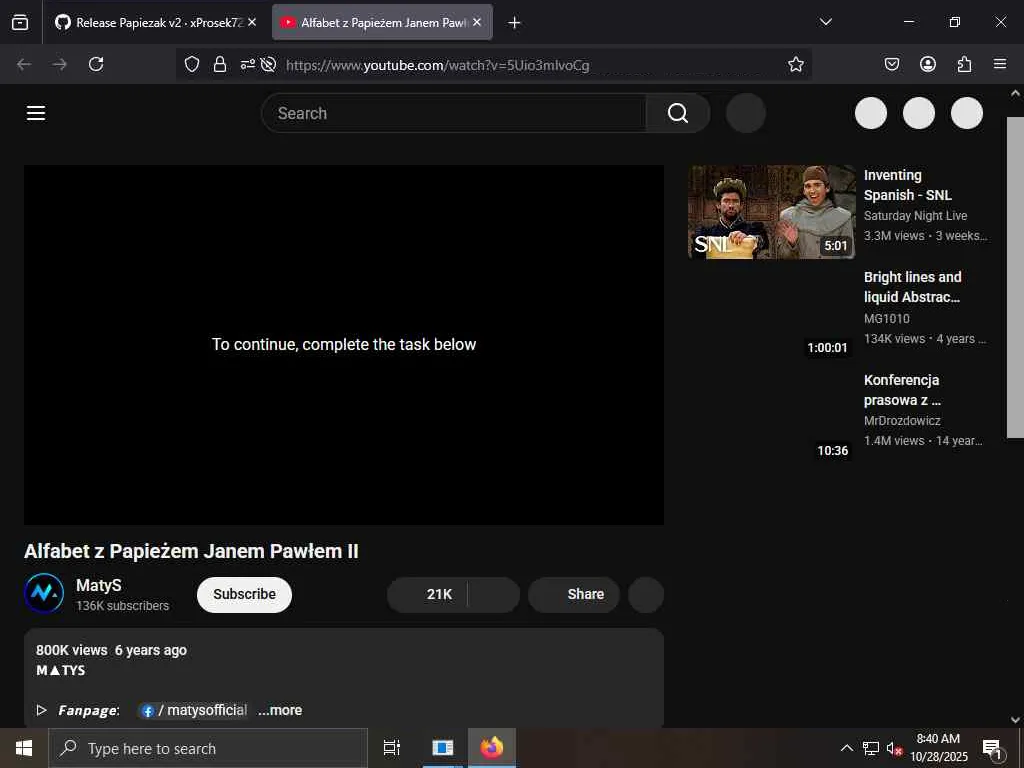
Task: Open the Firefox View icon in tab strip
Action: tap(20, 23)
